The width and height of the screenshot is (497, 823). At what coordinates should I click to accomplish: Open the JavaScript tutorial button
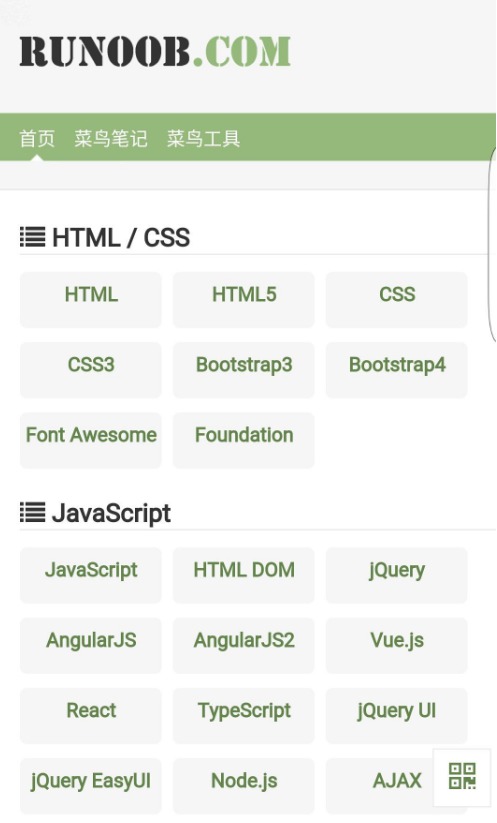(91, 575)
